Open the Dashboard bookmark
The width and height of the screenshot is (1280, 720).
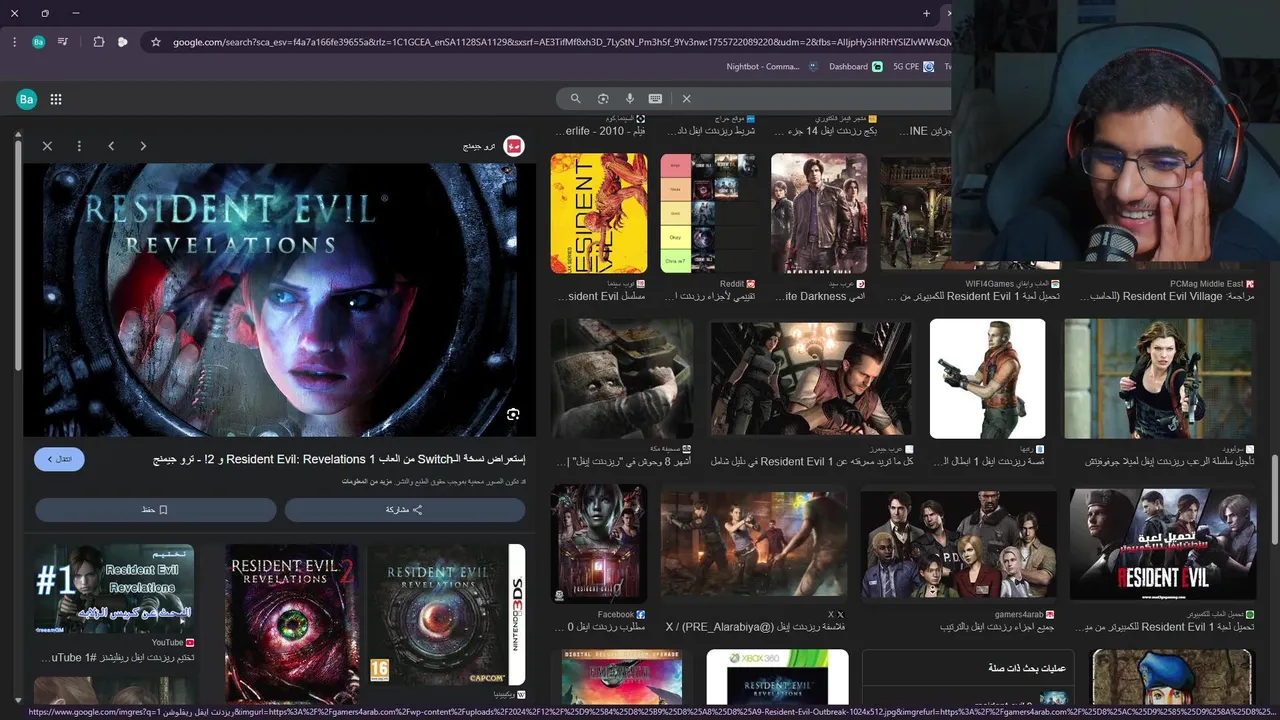[855, 66]
